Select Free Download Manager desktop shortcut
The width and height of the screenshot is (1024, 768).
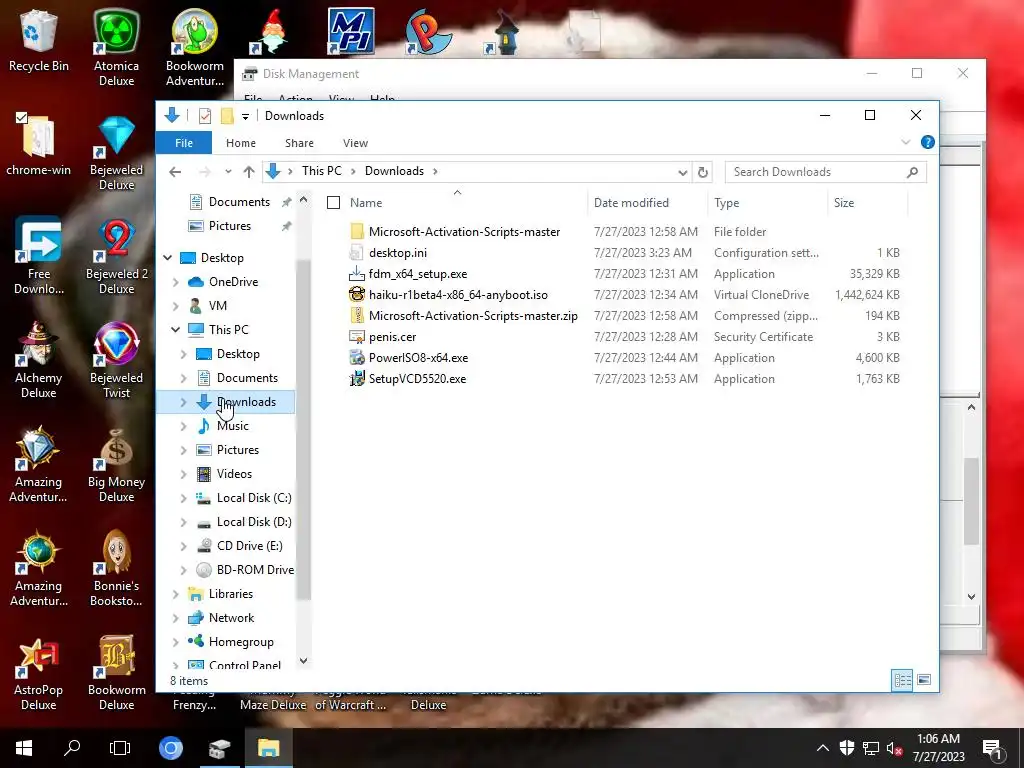(39, 256)
